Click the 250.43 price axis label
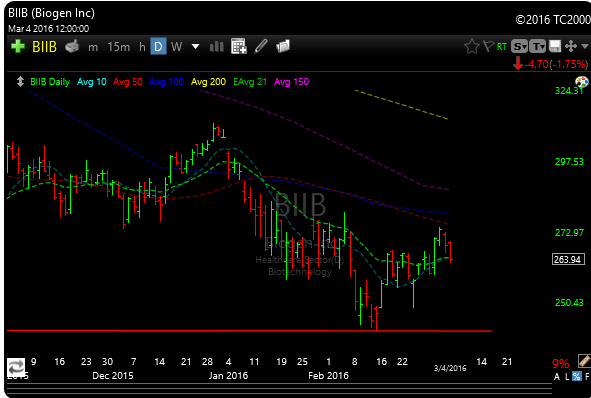Screen dimensions: 591x398 [569, 303]
